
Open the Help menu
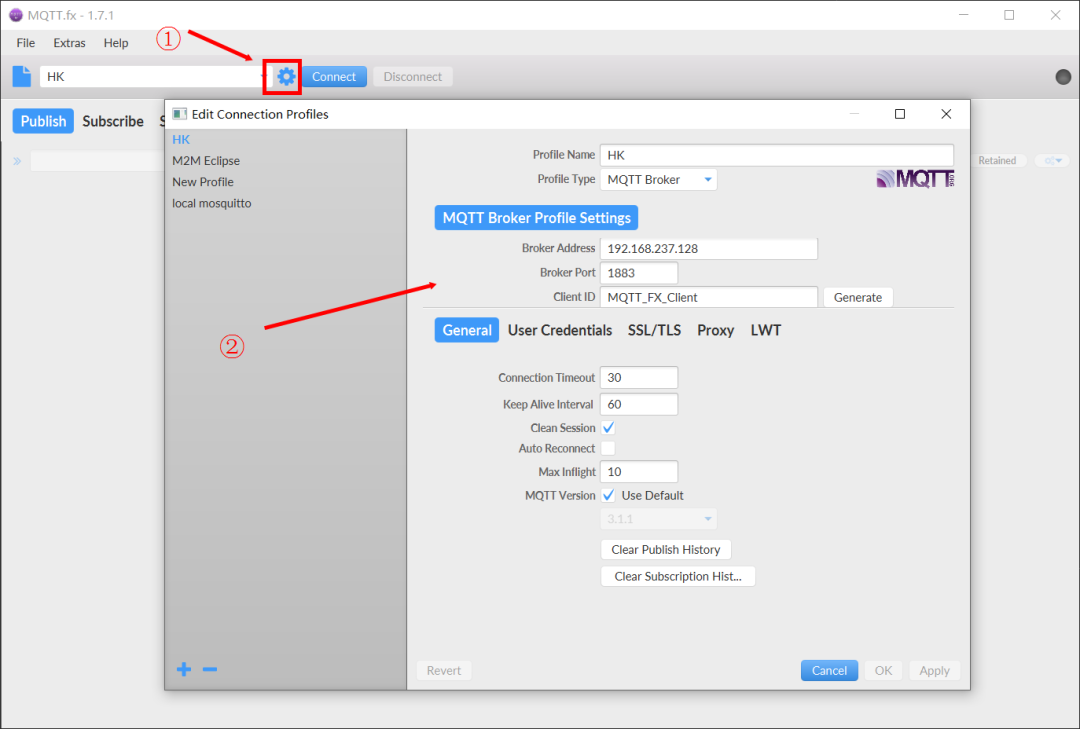tap(116, 43)
